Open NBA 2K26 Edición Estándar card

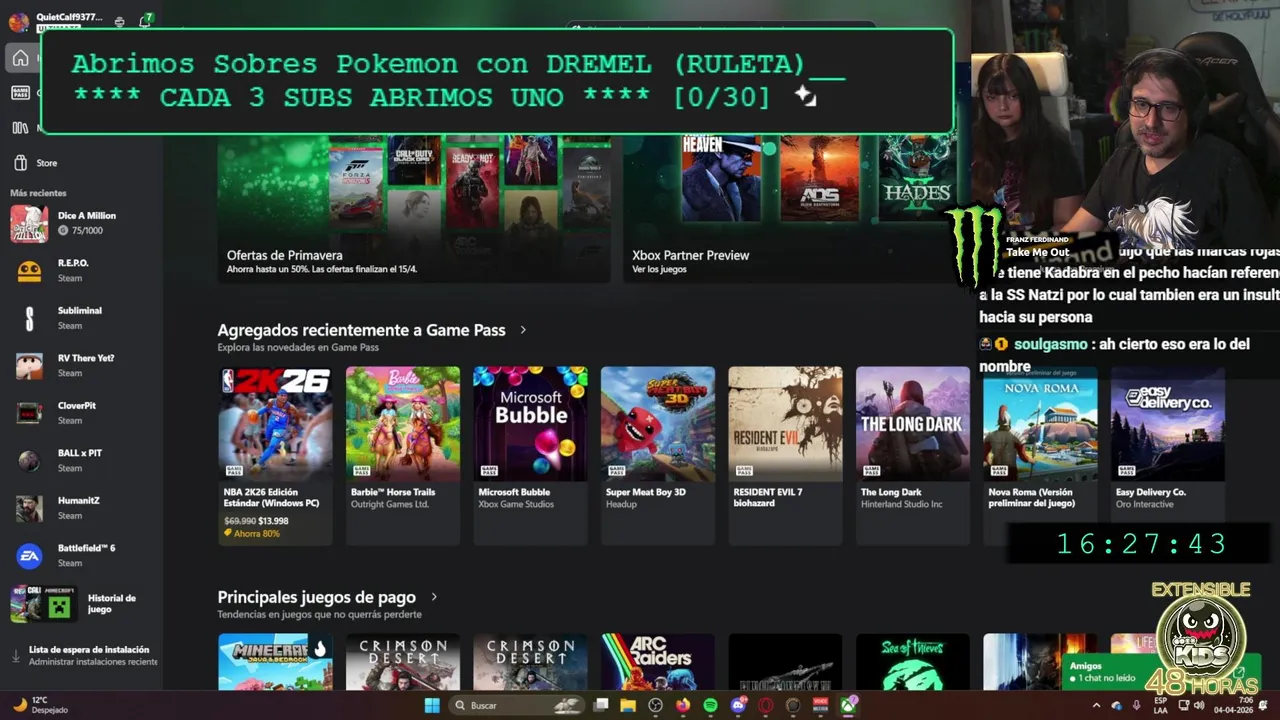(275, 455)
